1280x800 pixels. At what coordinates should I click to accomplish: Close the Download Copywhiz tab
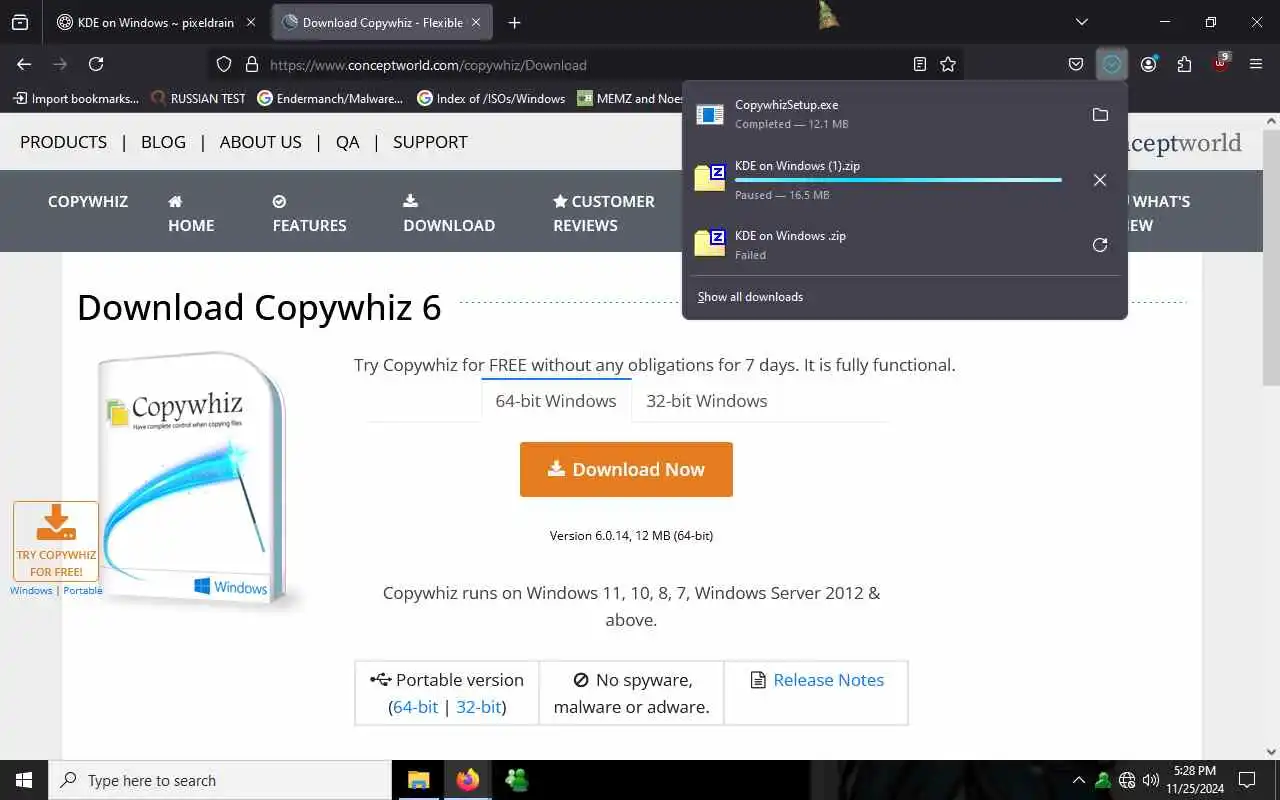(477, 22)
